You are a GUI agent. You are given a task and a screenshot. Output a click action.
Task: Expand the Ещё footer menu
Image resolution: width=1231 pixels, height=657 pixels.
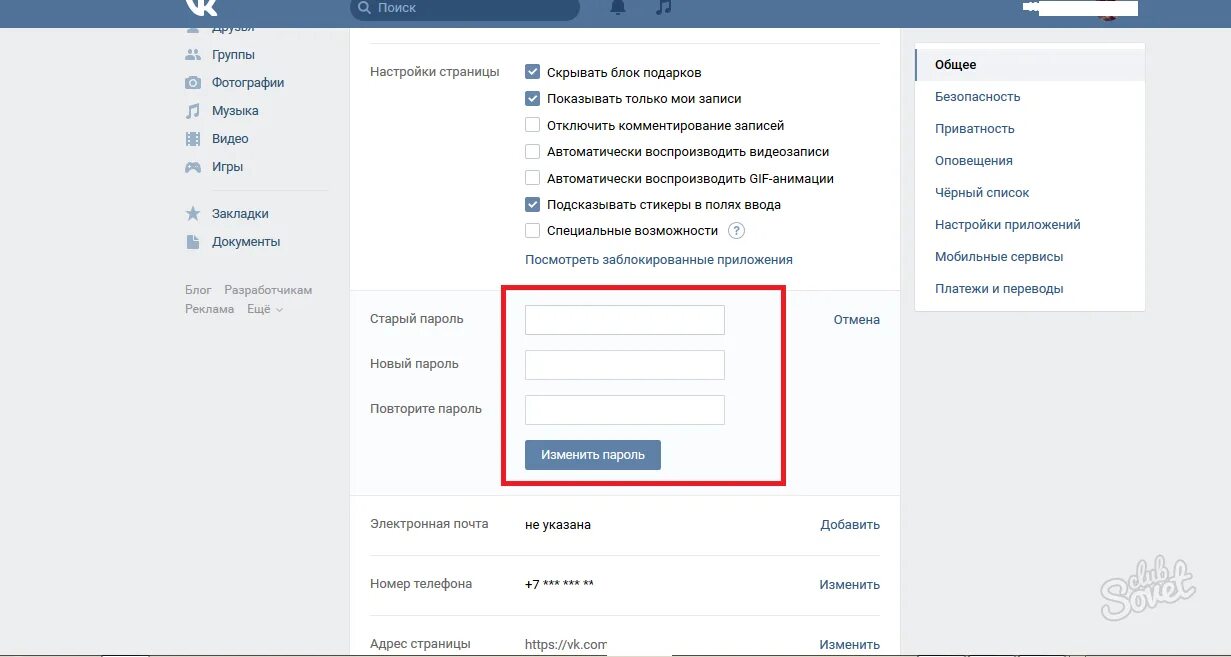pyautogui.click(x=265, y=309)
